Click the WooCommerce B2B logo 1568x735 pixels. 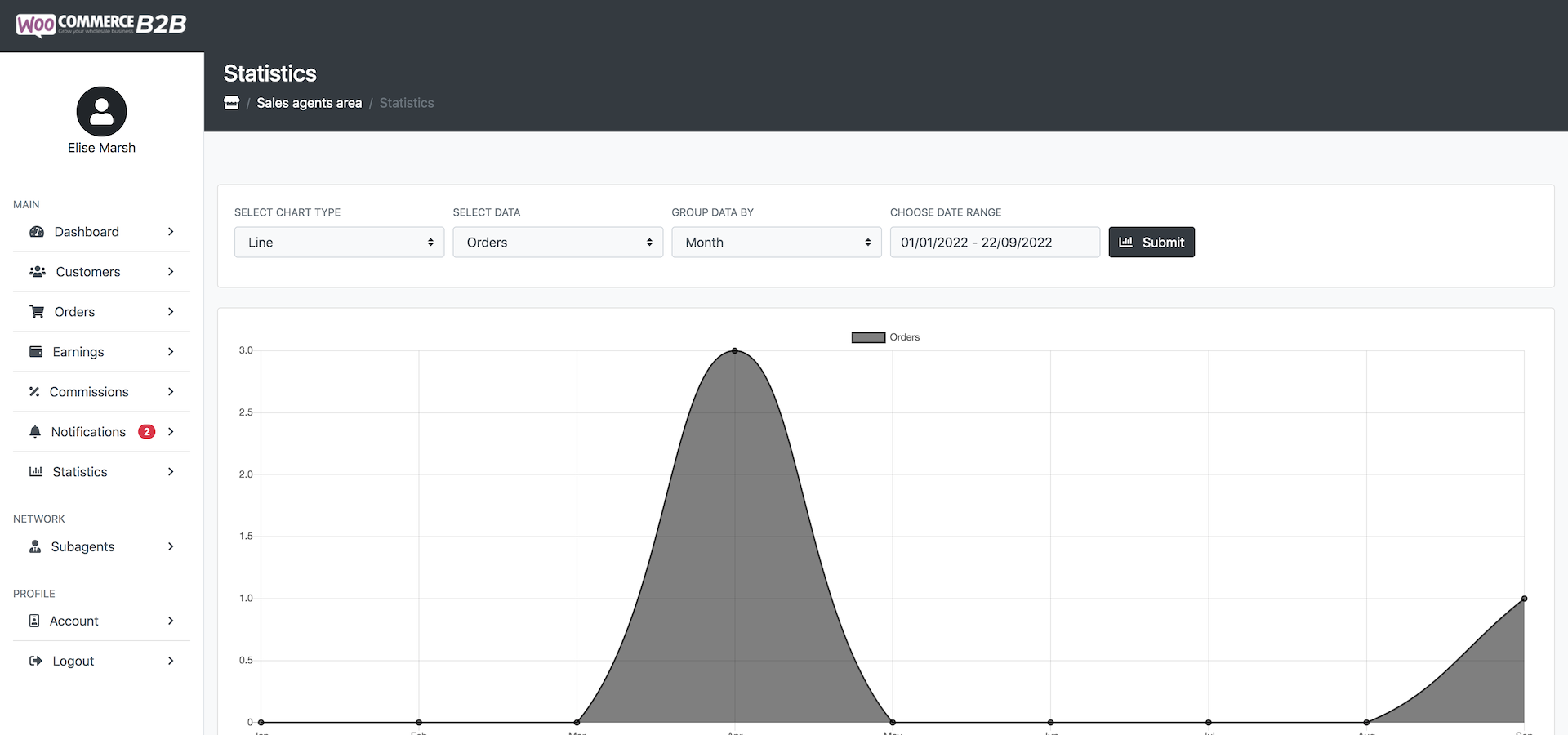(x=101, y=24)
